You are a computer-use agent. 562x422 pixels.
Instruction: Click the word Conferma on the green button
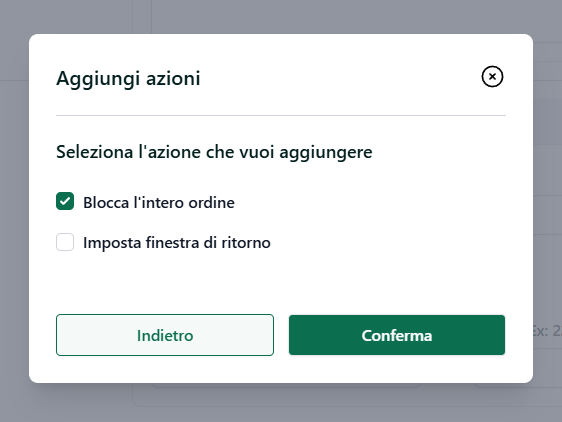[x=397, y=336]
